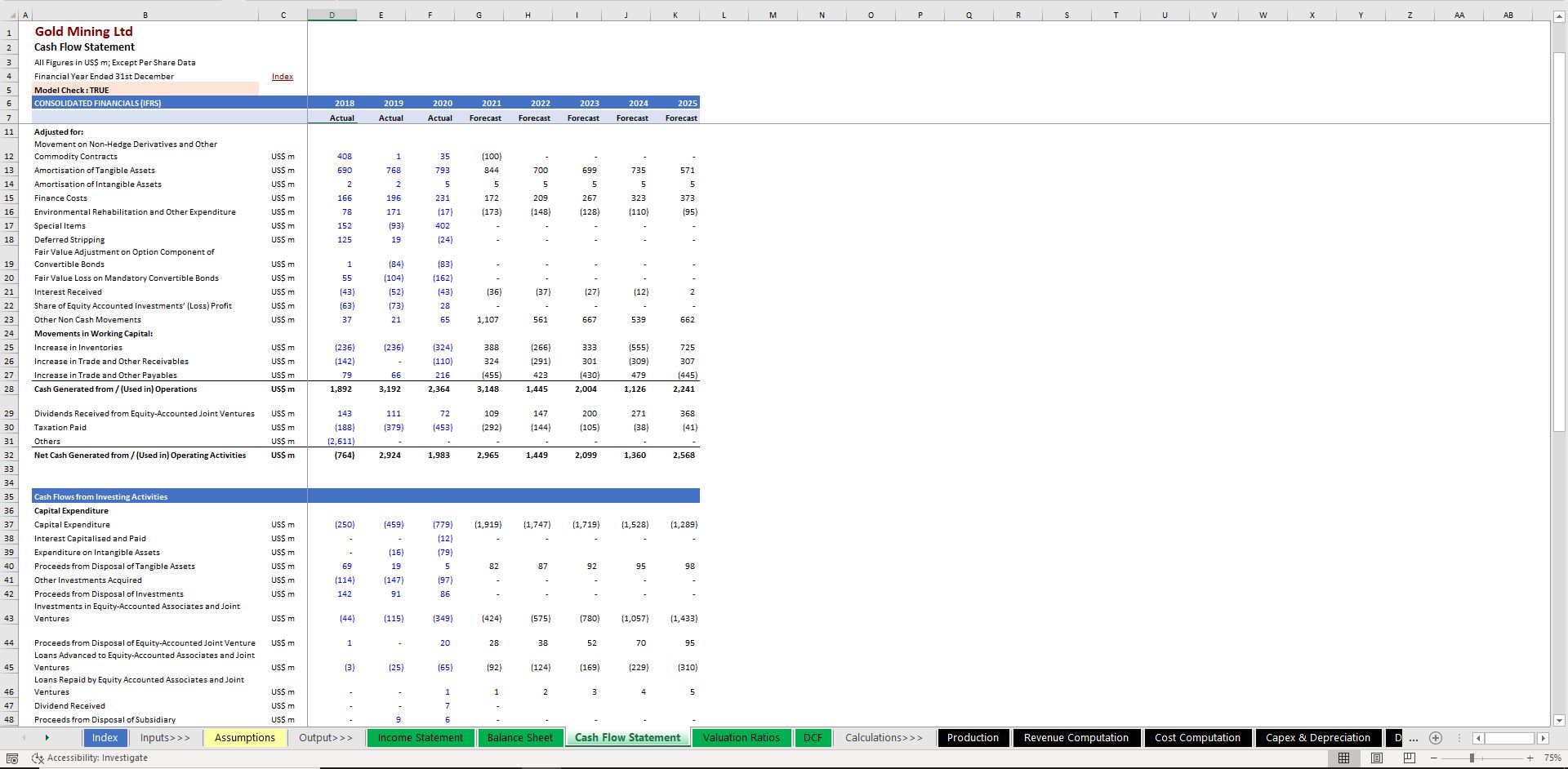1568x769 pixels.
Task: Click the next sheet tab scroll arrow
Action: click(x=47, y=738)
